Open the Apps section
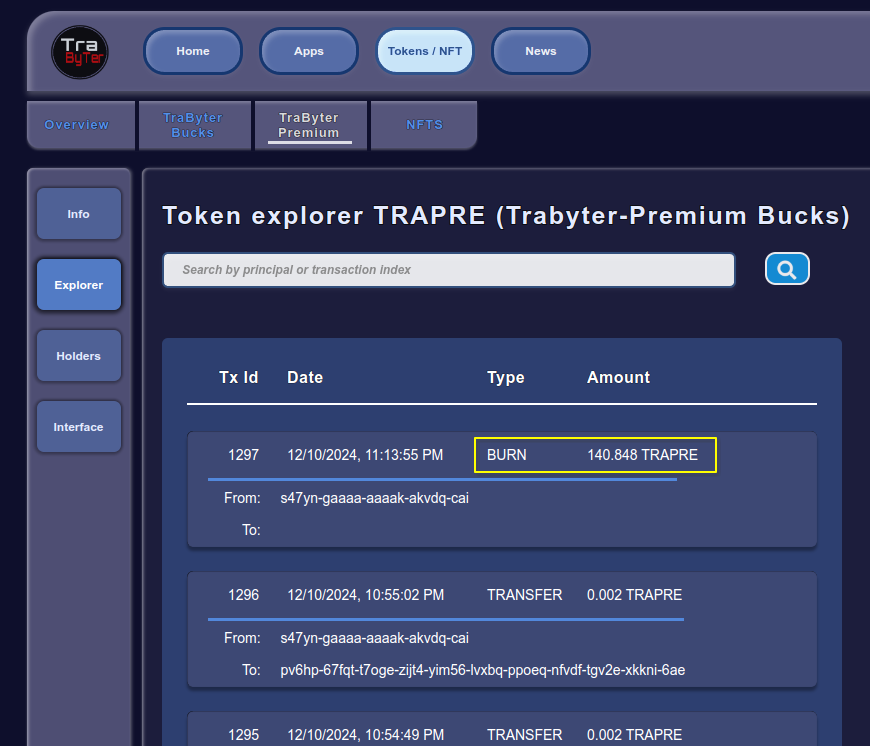The image size is (870, 746). tap(308, 51)
